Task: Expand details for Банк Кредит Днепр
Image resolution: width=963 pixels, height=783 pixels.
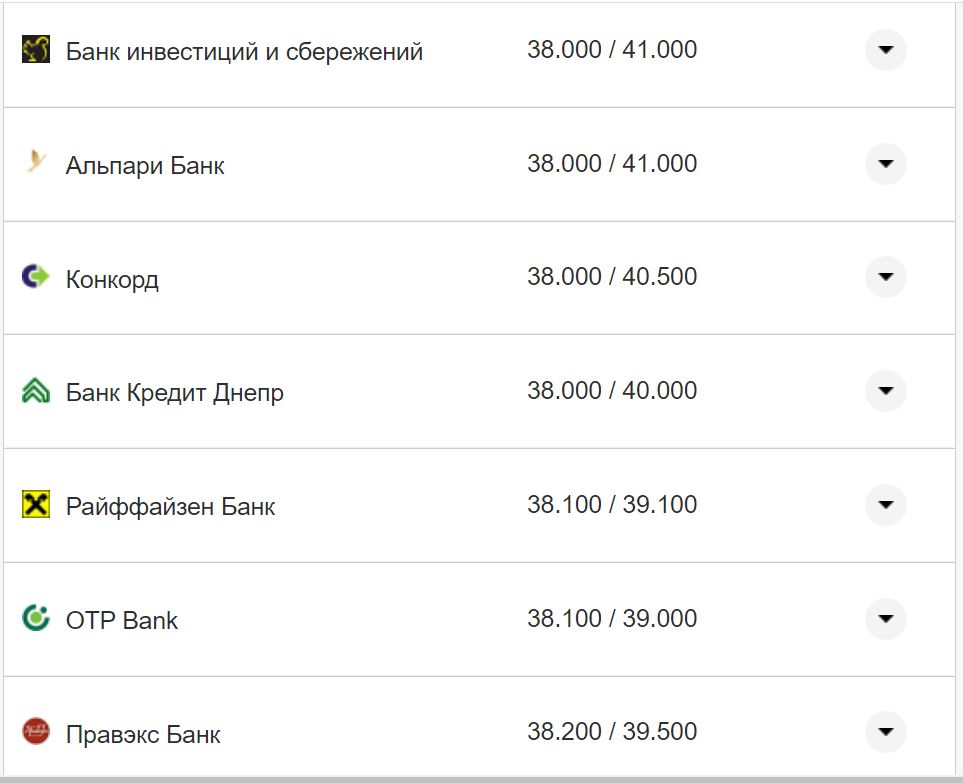Action: coord(885,391)
